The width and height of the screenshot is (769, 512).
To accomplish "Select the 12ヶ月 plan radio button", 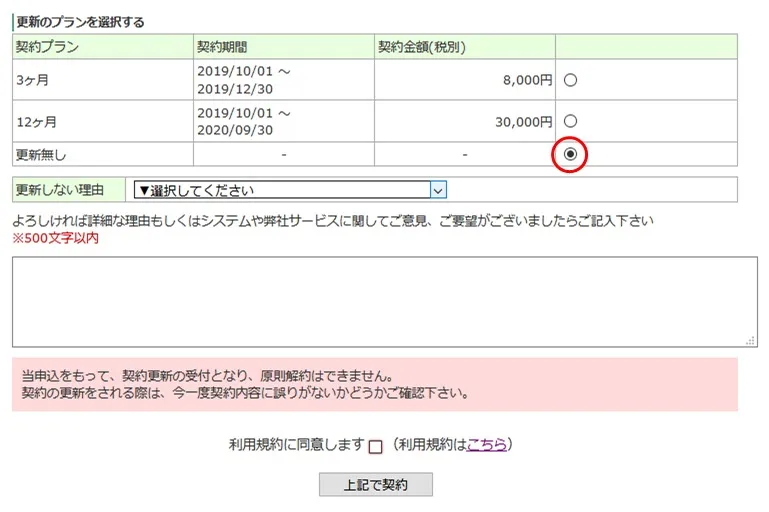I will tap(570, 121).
